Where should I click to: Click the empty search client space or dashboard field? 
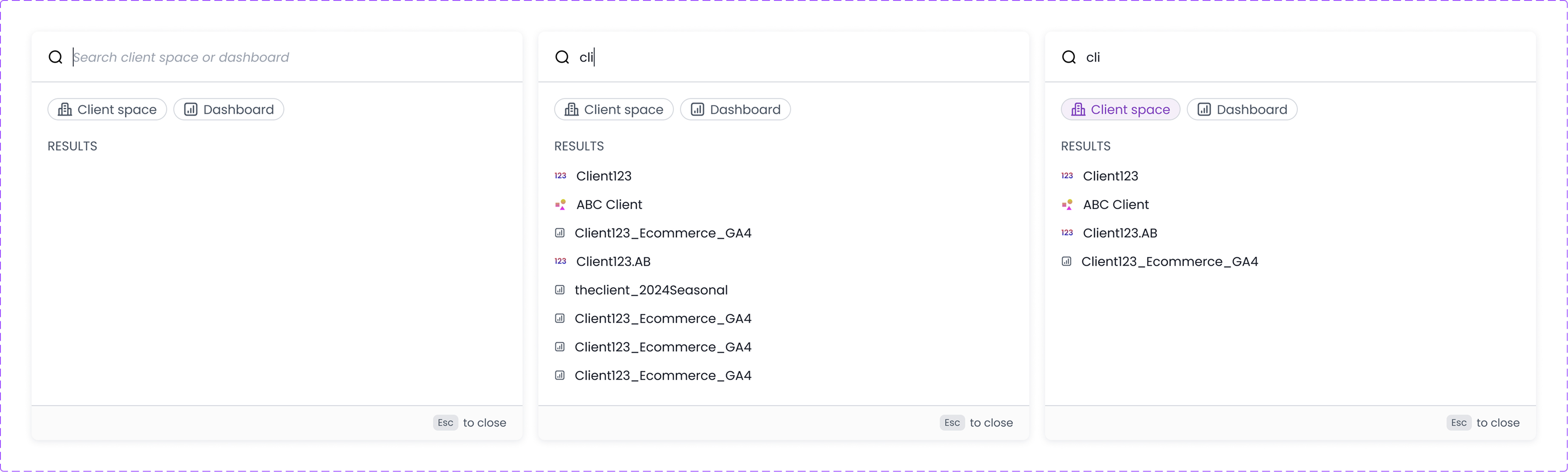coord(243,57)
